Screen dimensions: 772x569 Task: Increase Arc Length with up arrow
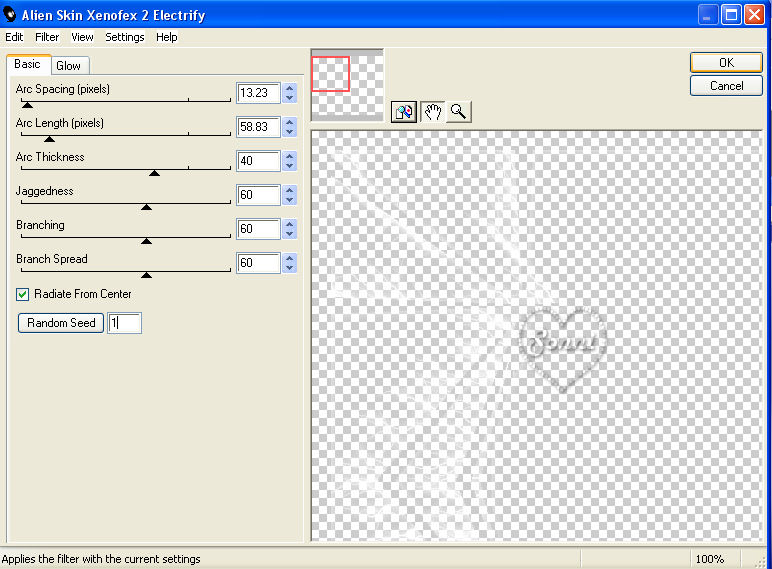coord(290,122)
